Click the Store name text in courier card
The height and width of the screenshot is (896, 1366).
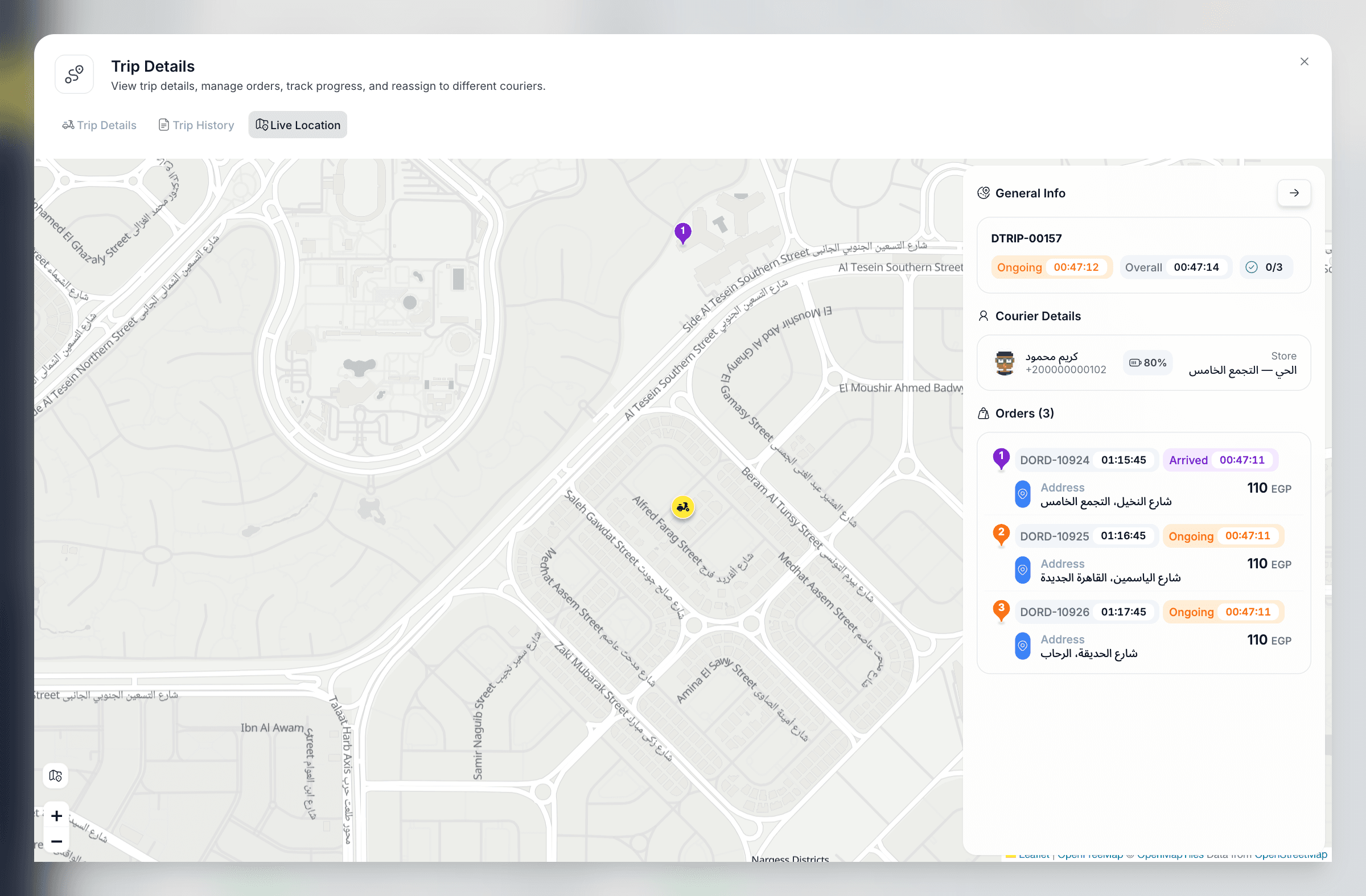click(x=1242, y=370)
